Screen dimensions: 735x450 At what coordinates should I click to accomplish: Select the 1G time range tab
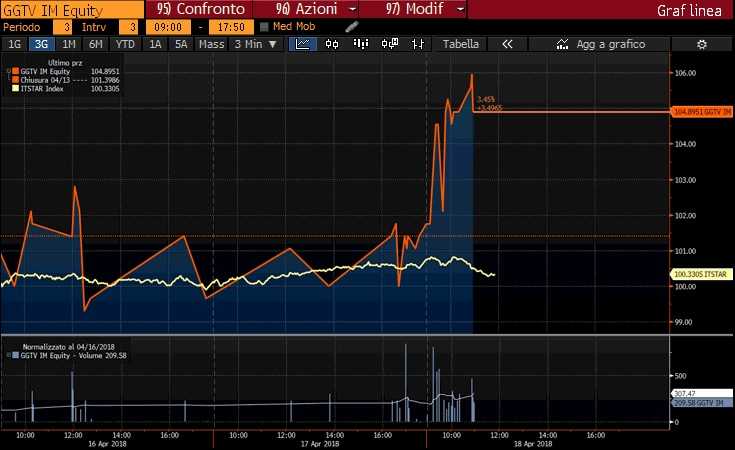pyautogui.click(x=15, y=44)
